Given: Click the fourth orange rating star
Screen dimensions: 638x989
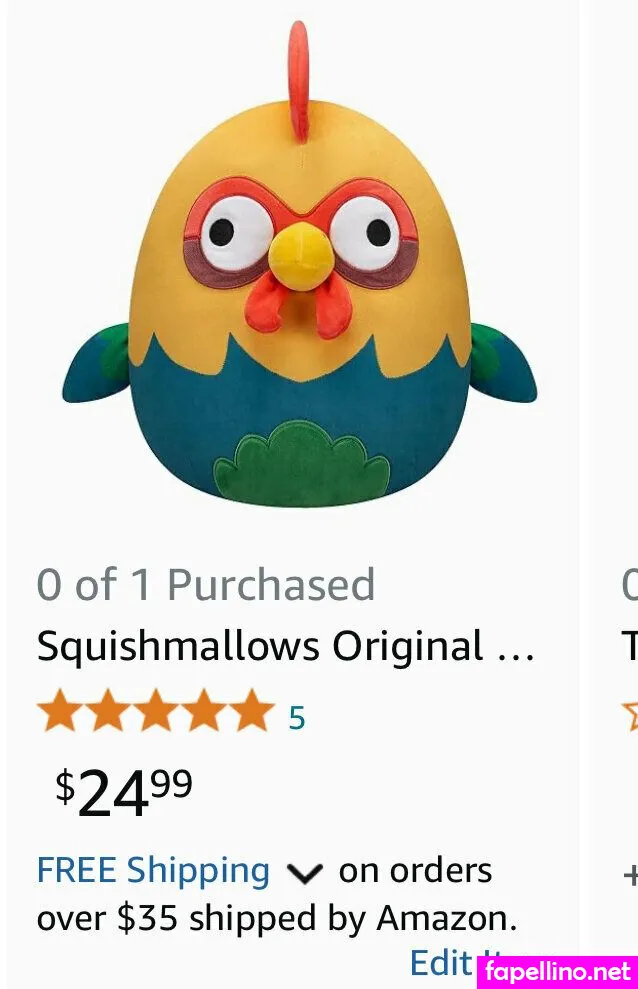Looking at the screenshot, I should (204, 711).
